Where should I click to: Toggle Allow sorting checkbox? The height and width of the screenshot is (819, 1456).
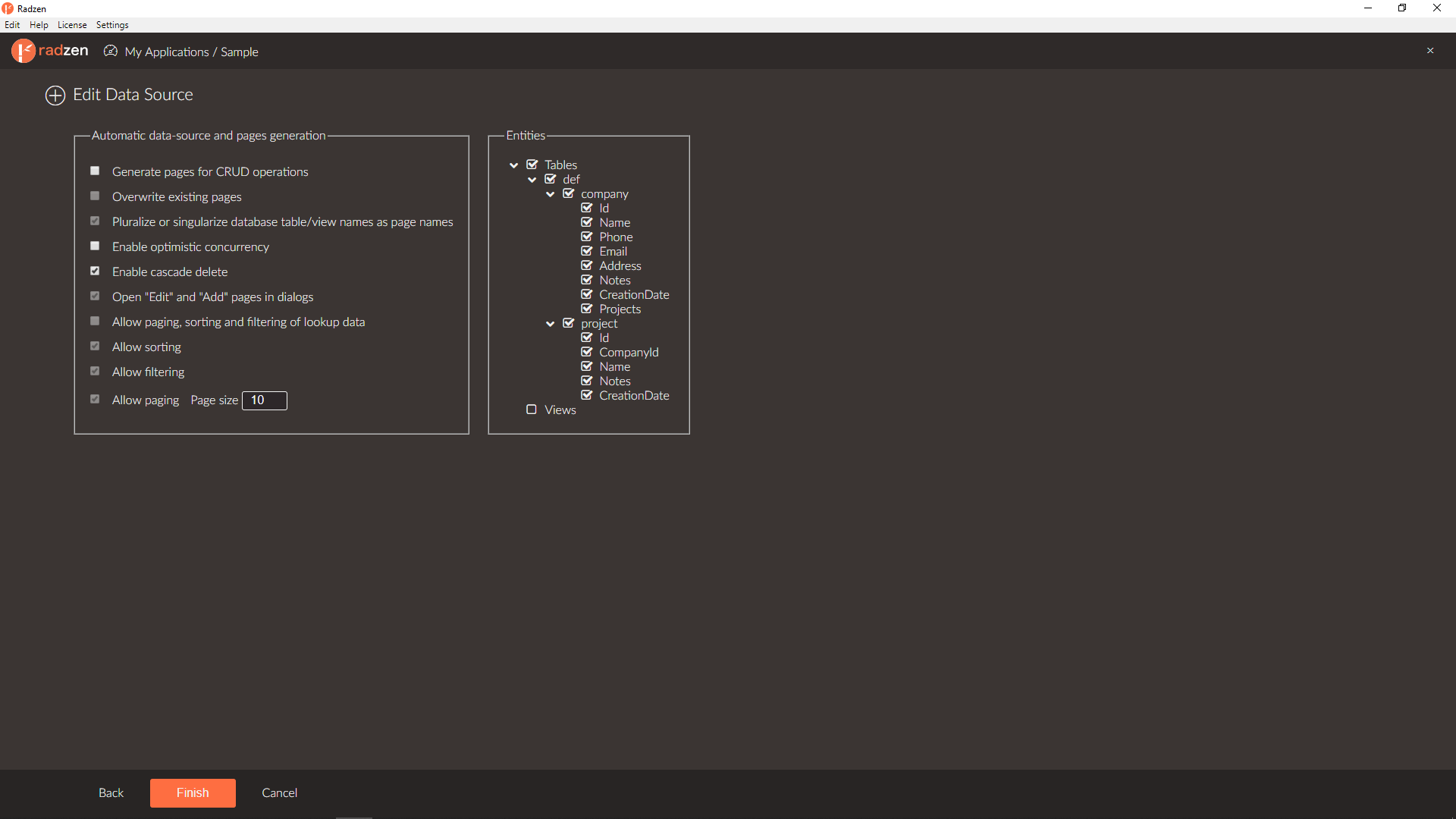[95, 346]
